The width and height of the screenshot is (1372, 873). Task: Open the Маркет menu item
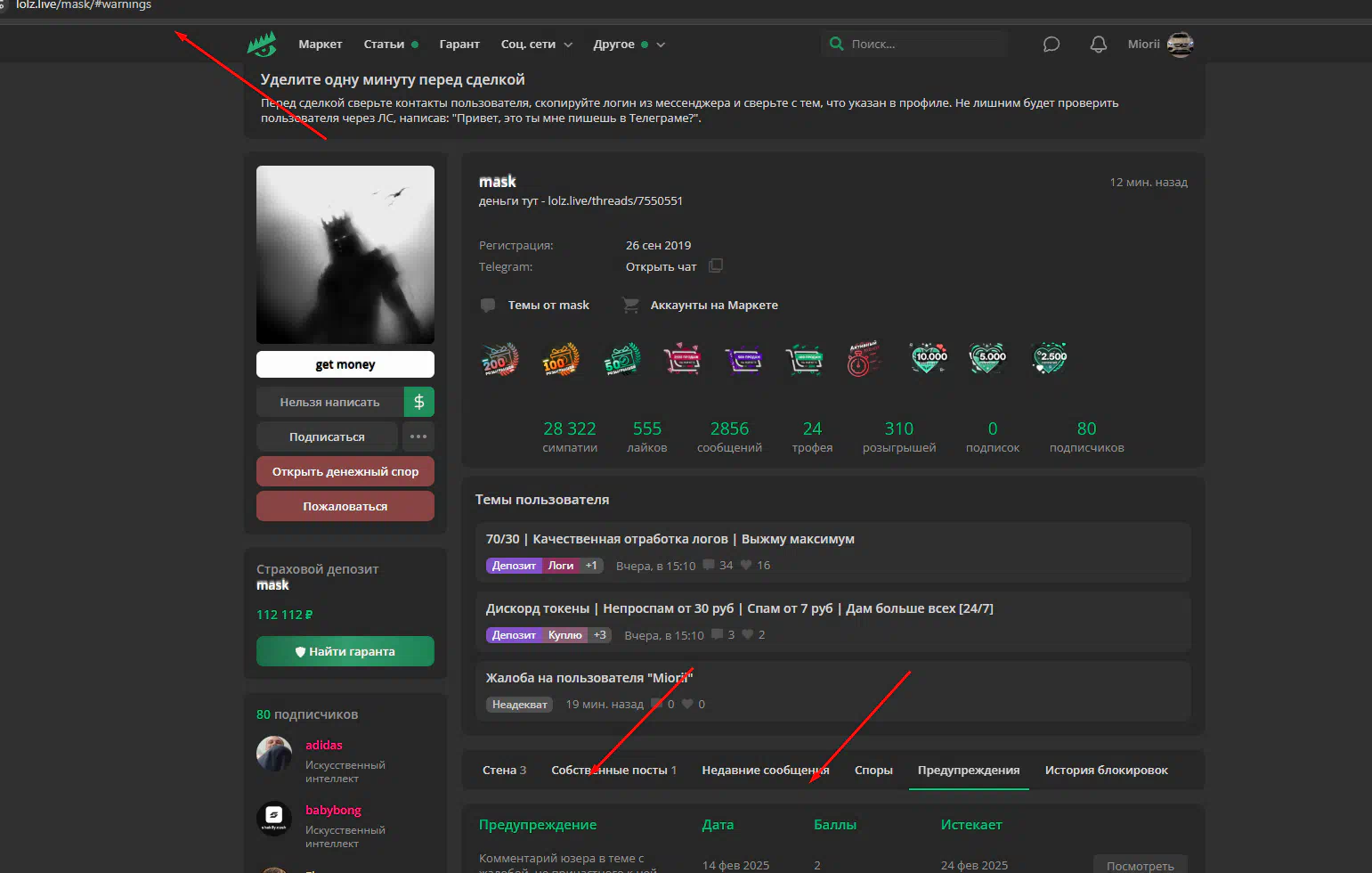click(321, 44)
